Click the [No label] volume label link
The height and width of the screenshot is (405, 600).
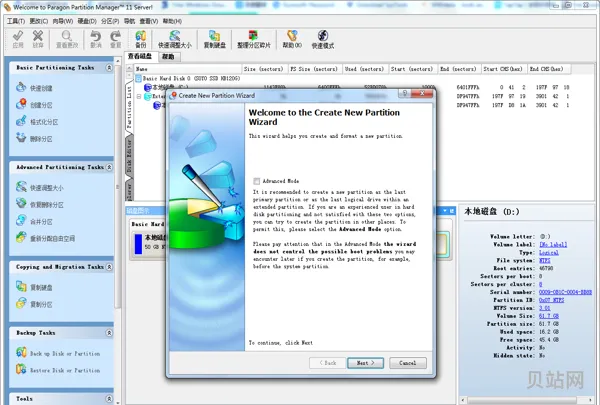553,244
